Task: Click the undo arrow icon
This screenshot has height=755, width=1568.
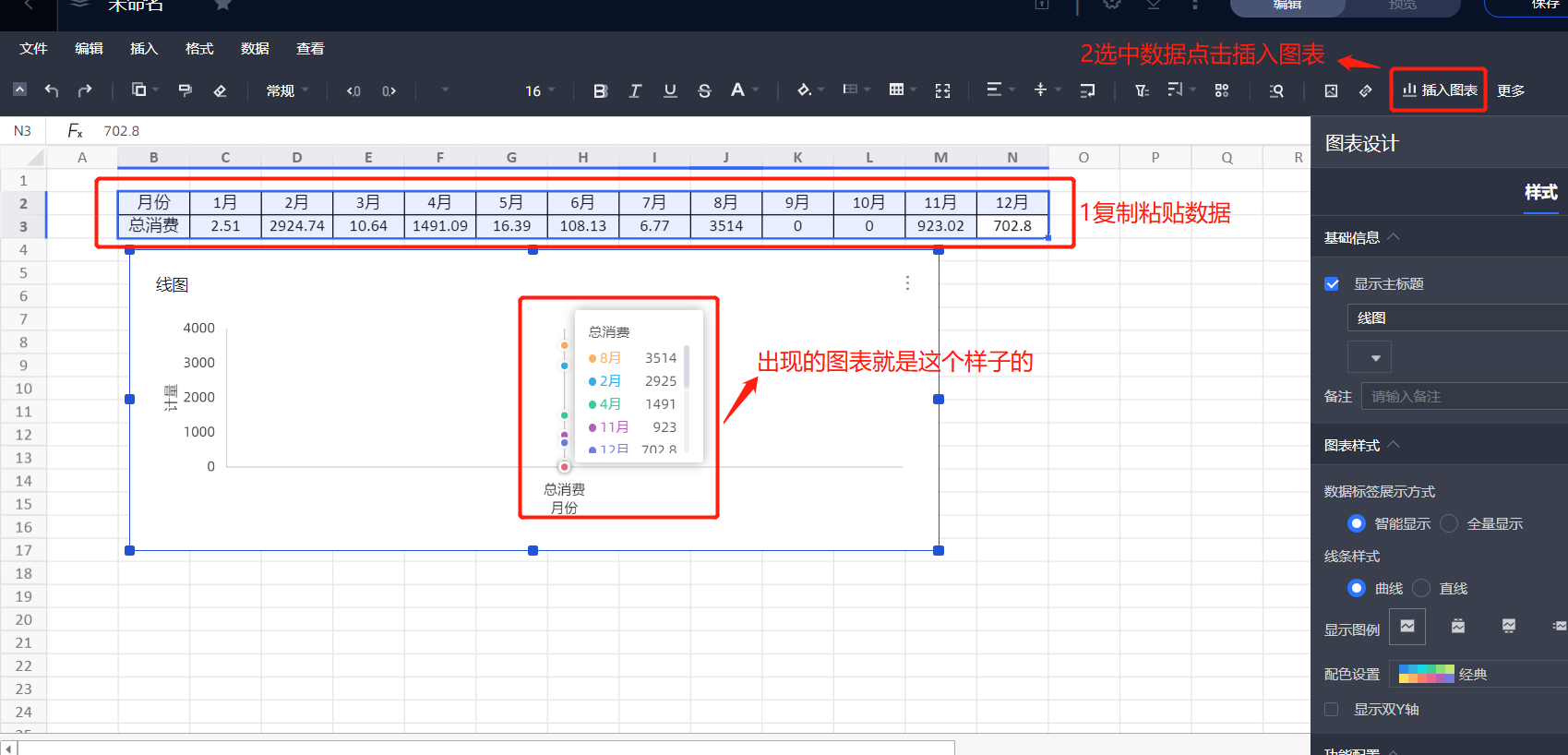Action: point(52,90)
